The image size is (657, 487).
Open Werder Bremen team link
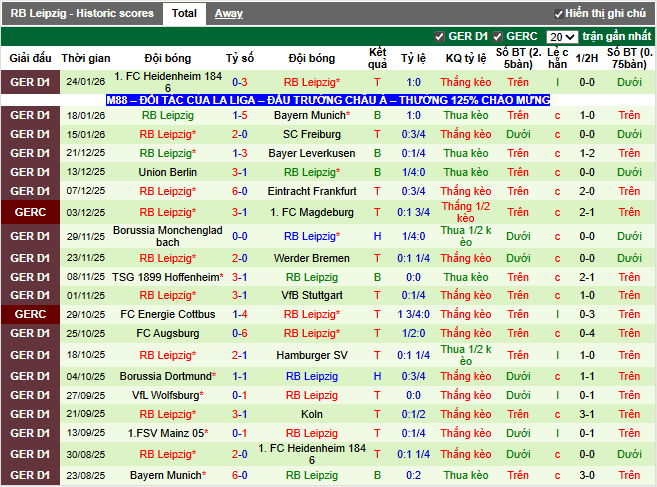312,258
